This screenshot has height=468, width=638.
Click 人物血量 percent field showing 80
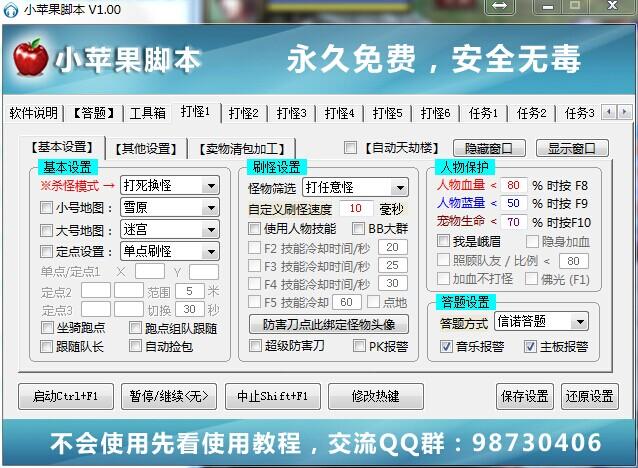[513, 185]
